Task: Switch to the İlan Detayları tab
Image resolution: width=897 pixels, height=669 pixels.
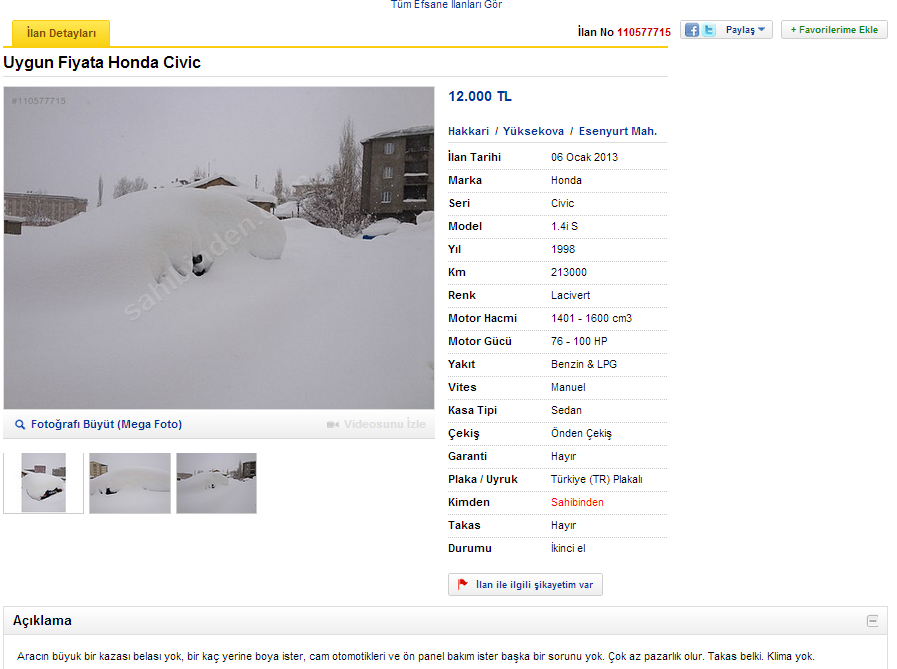Action: 61,33
